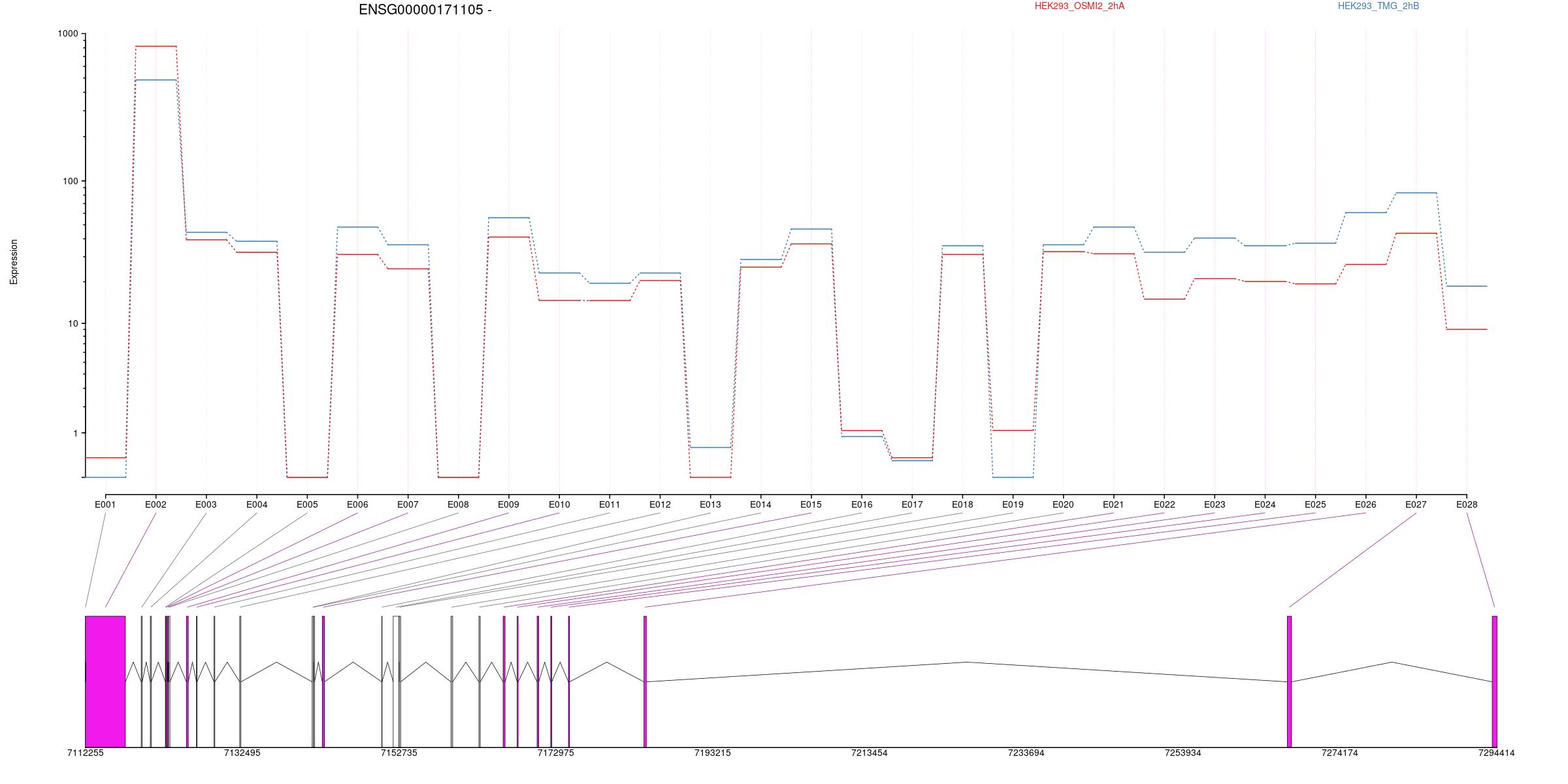Click exon label E005
The width and height of the screenshot is (1568, 784).
pyautogui.click(x=307, y=504)
